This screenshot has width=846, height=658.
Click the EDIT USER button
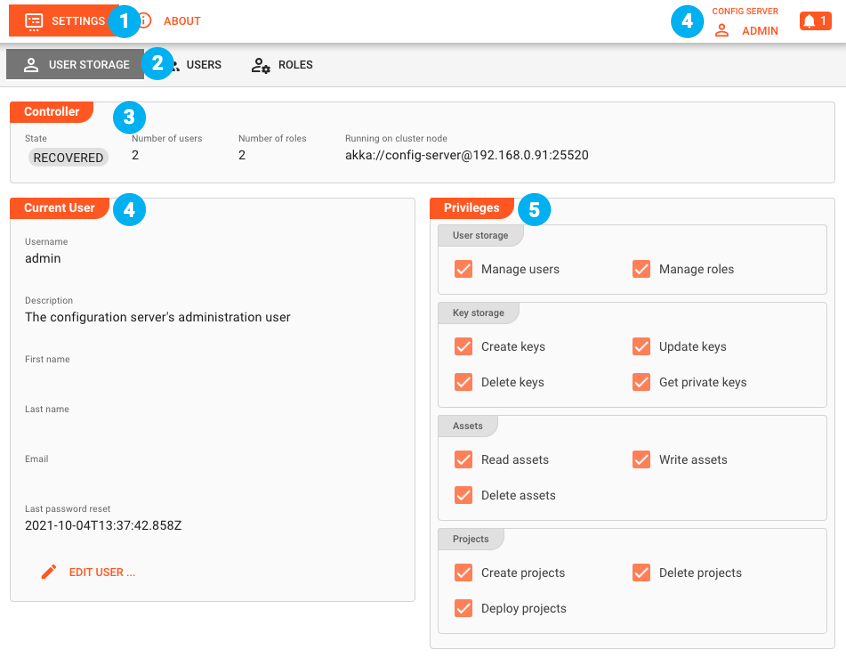[x=101, y=572]
